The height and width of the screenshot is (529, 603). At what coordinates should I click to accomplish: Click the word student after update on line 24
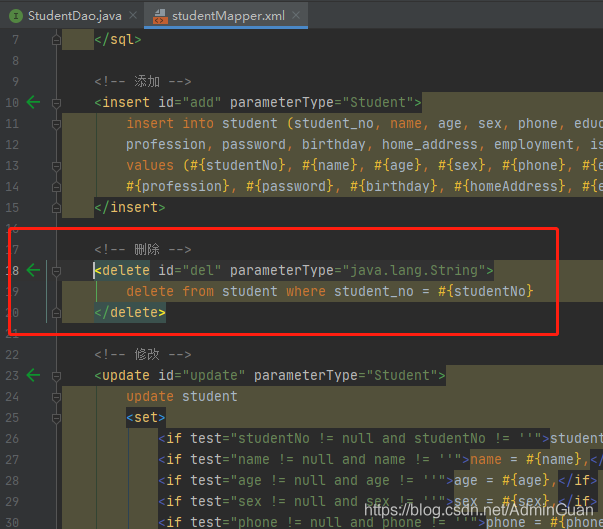pyautogui.click(x=210, y=396)
